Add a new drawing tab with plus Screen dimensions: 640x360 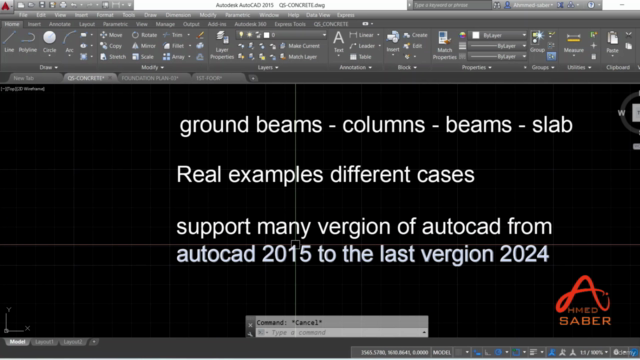pyautogui.click(x=253, y=78)
